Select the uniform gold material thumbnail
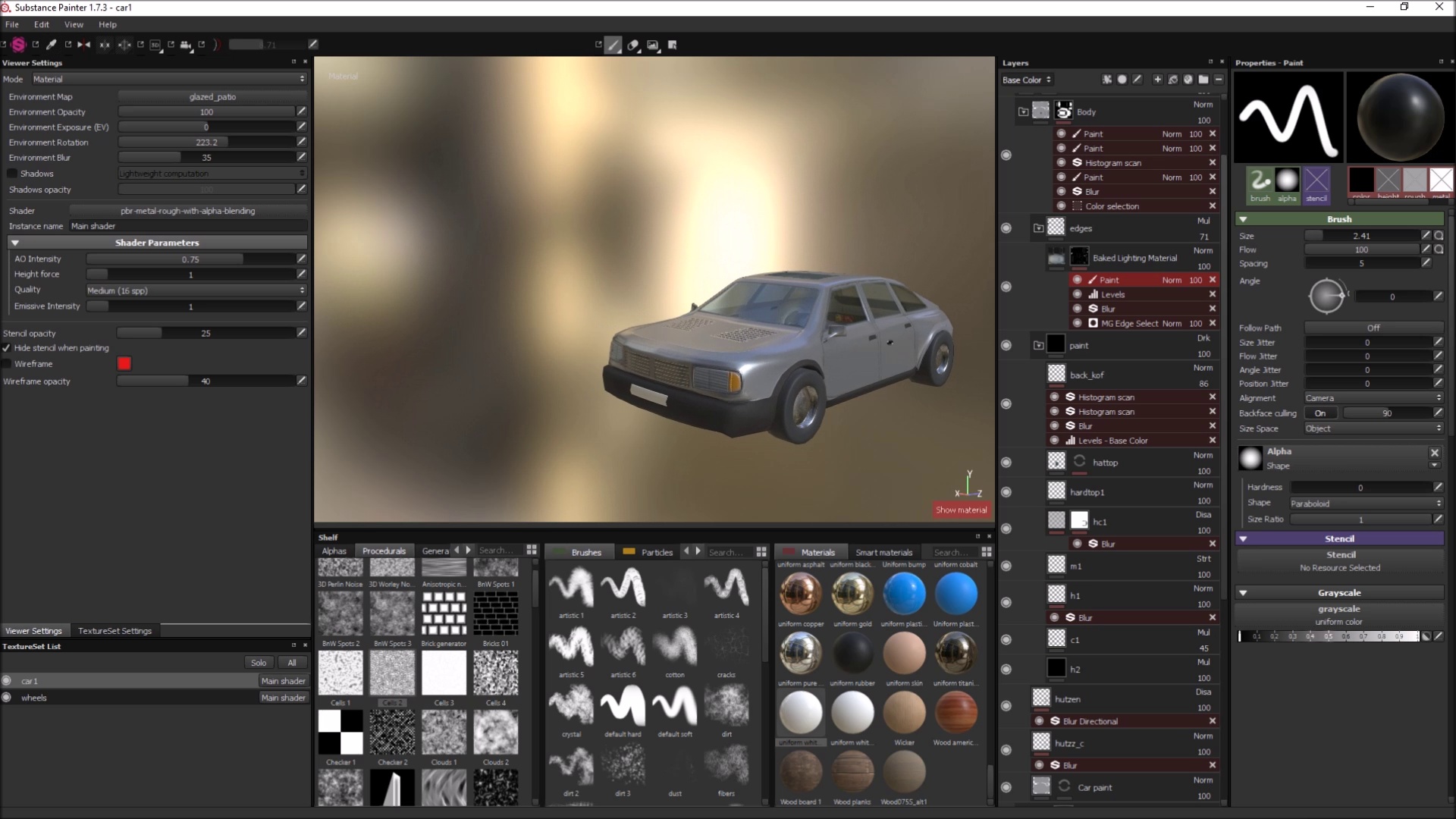The height and width of the screenshot is (819, 1456). tap(852, 593)
